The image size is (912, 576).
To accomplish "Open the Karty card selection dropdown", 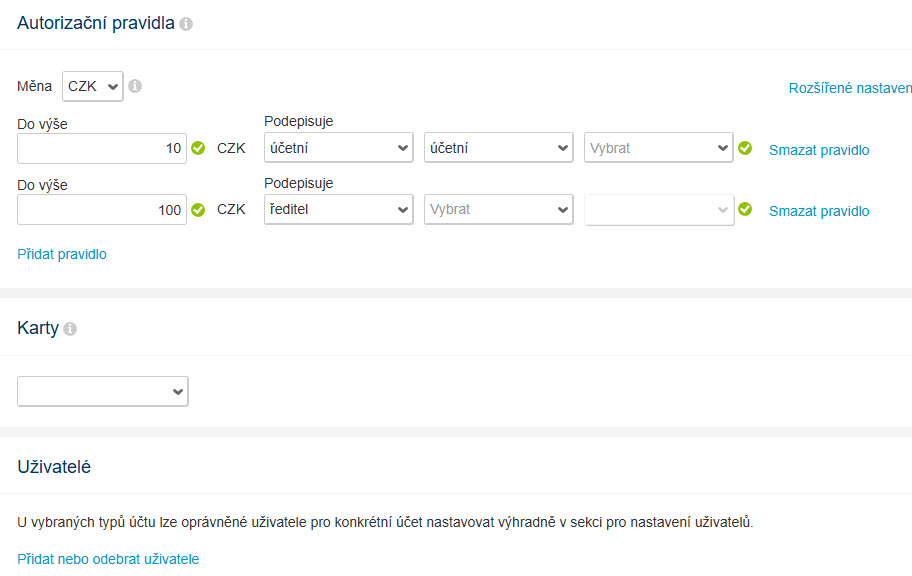I will [103, 391].
